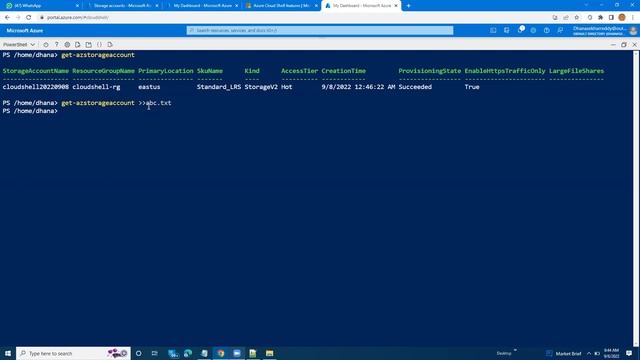Screen dimensions: 640x360
Task: Share this page icon in address bar
Action: pos(566,18)
